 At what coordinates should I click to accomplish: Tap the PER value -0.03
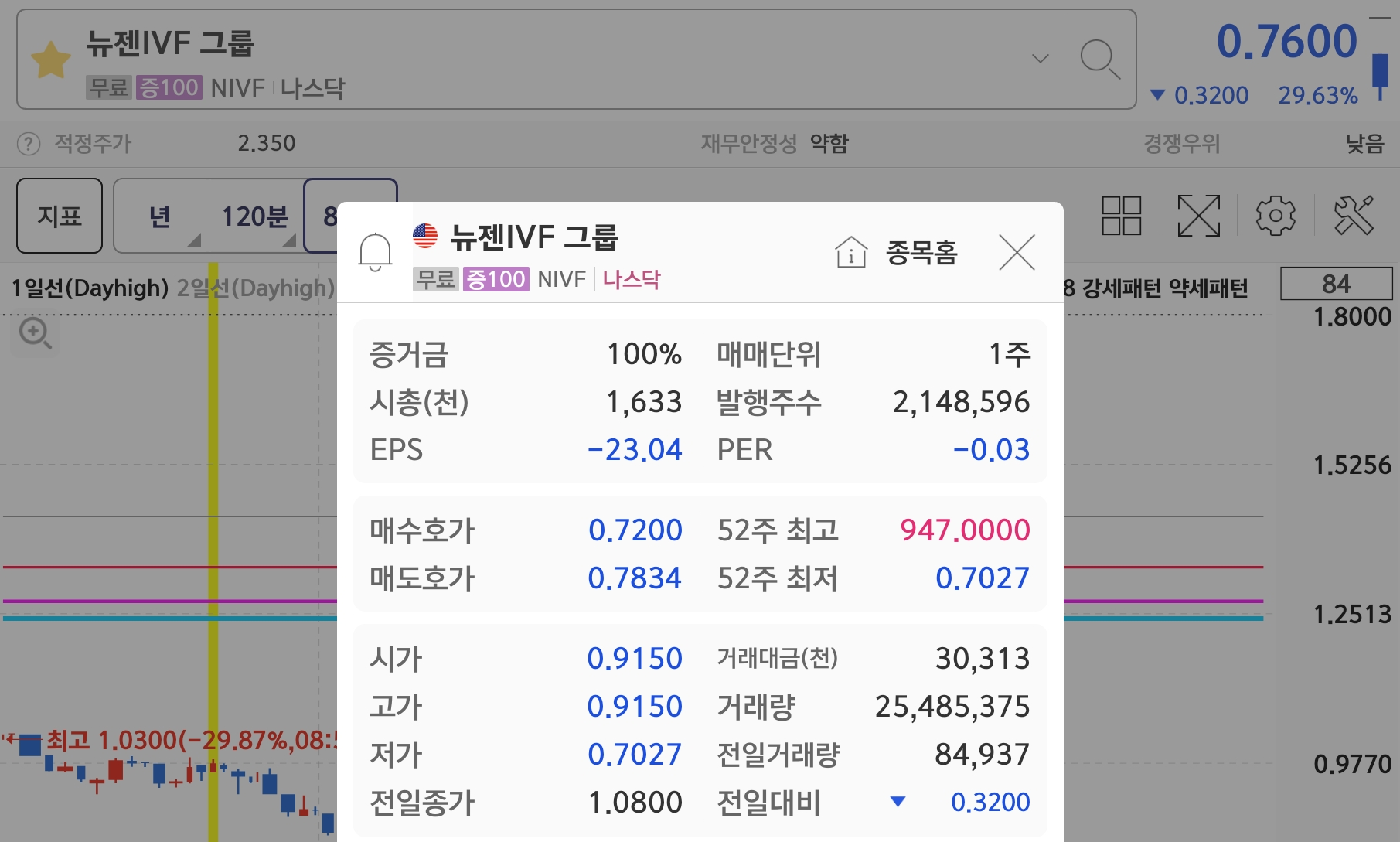[991, 450]
